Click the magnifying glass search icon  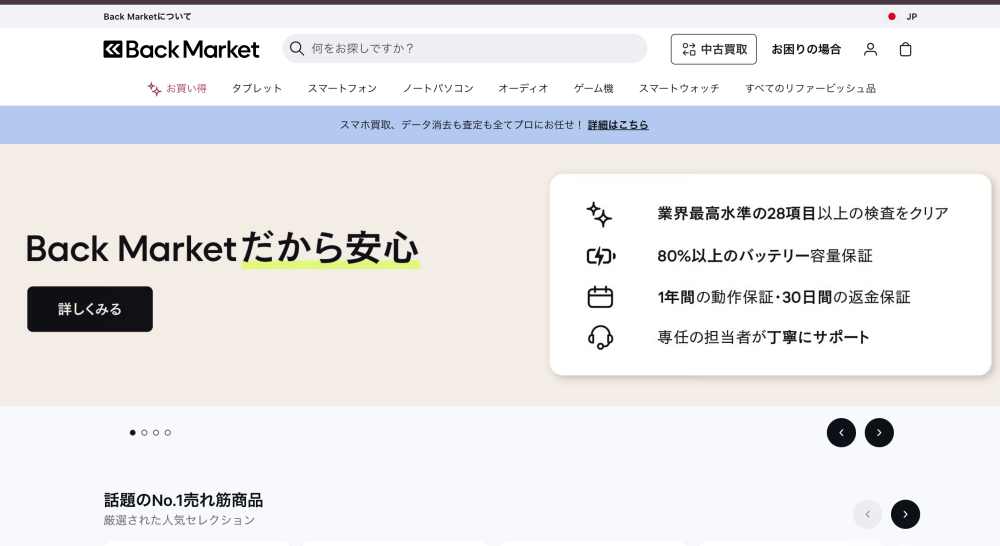point(297,48)
